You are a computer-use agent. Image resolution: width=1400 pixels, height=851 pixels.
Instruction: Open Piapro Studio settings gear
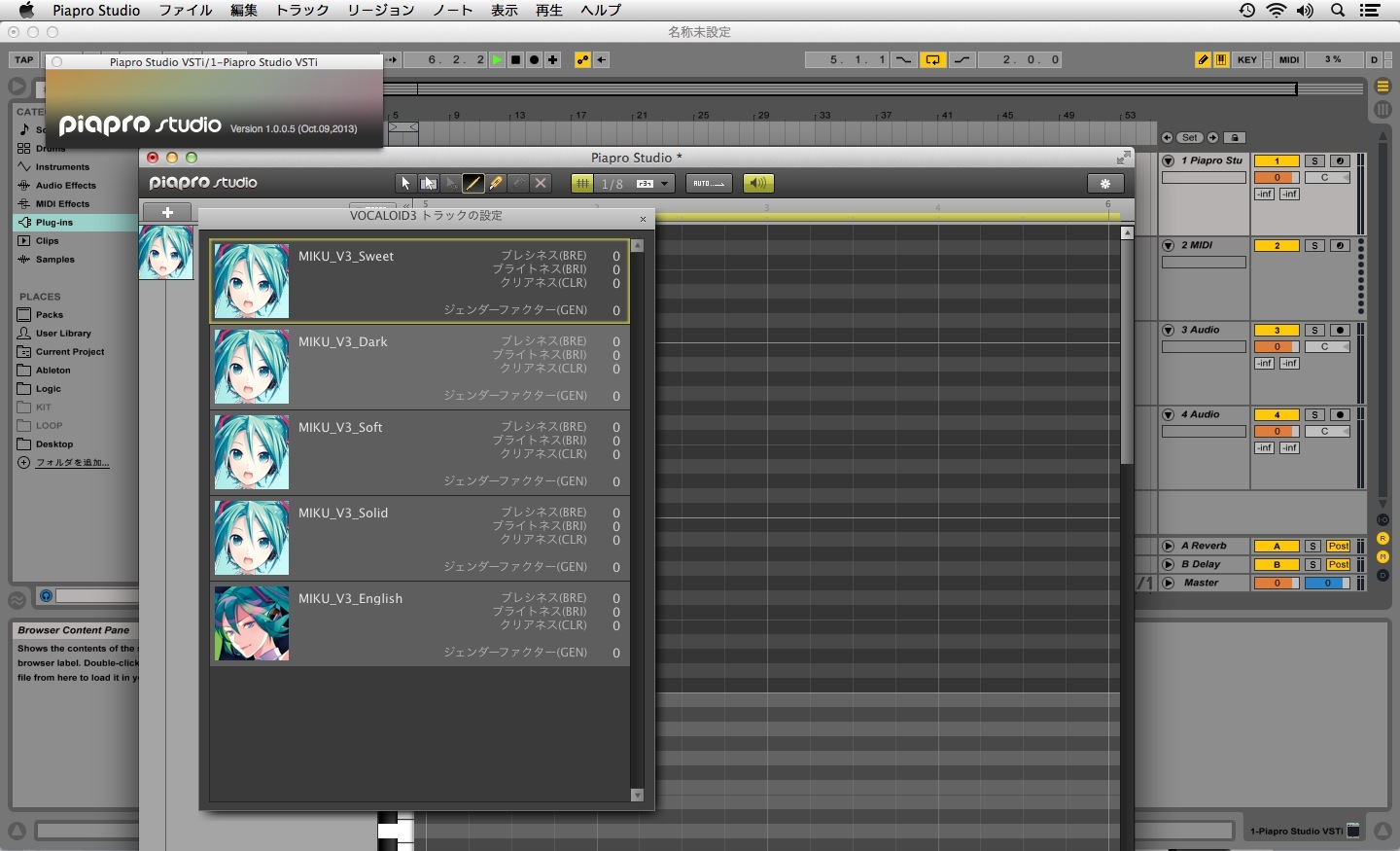tap(1105, 183)
